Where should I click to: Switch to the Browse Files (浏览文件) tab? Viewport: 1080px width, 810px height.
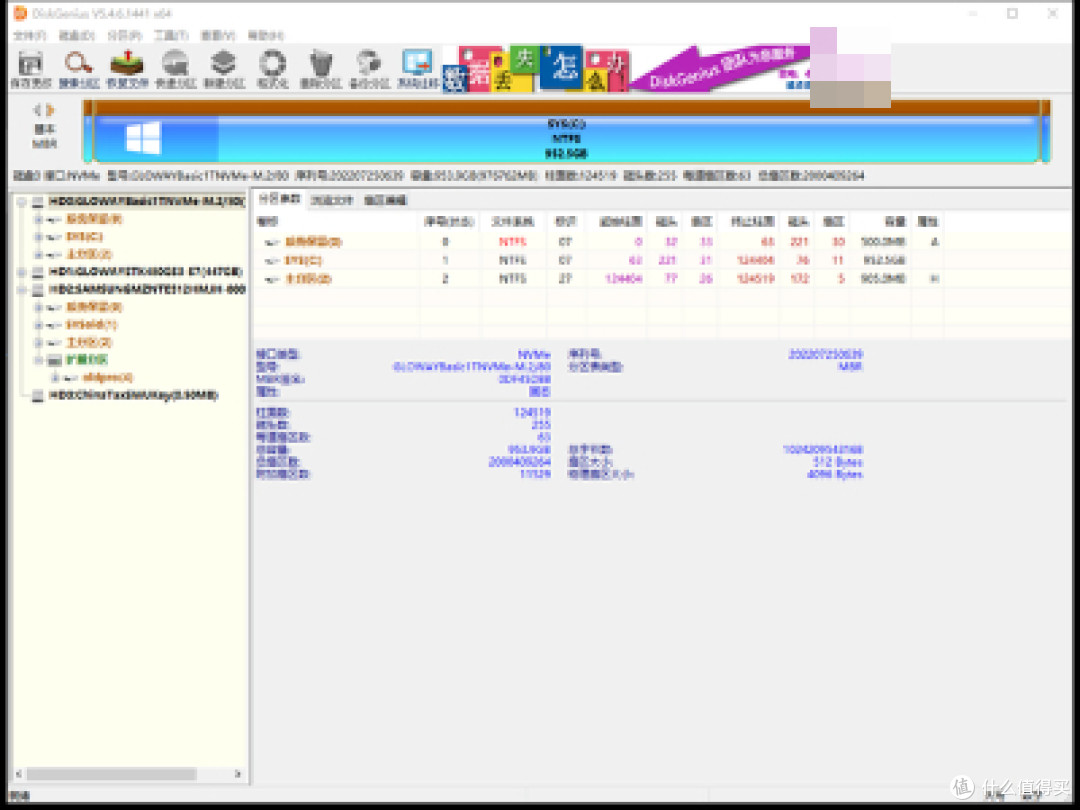332,200
